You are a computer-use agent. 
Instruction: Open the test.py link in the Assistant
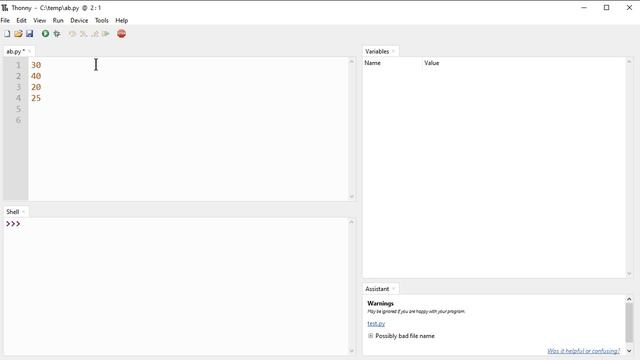(x=376, y=324)
